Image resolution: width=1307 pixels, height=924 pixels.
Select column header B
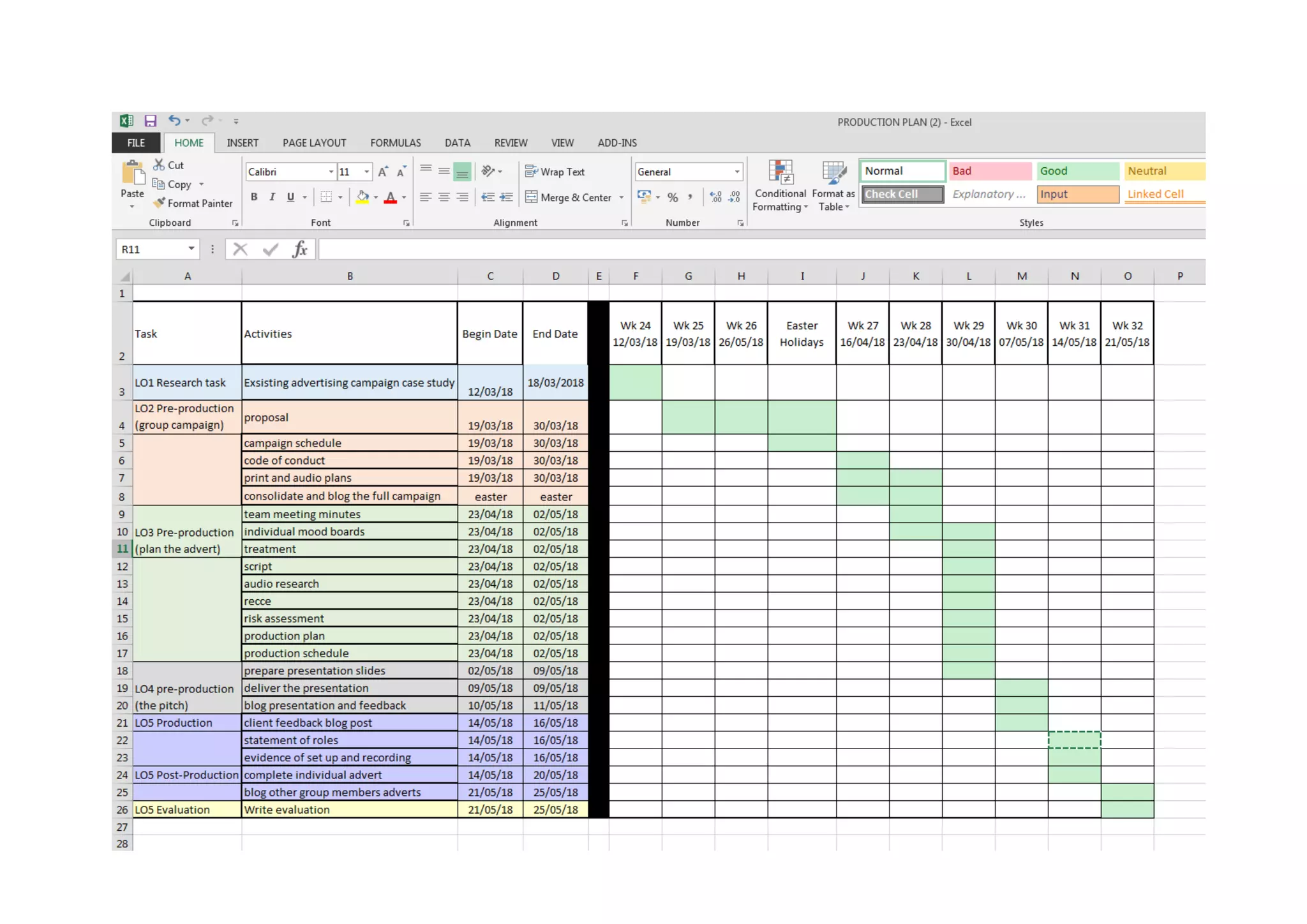pyautogui.click(x=350, y=276)
